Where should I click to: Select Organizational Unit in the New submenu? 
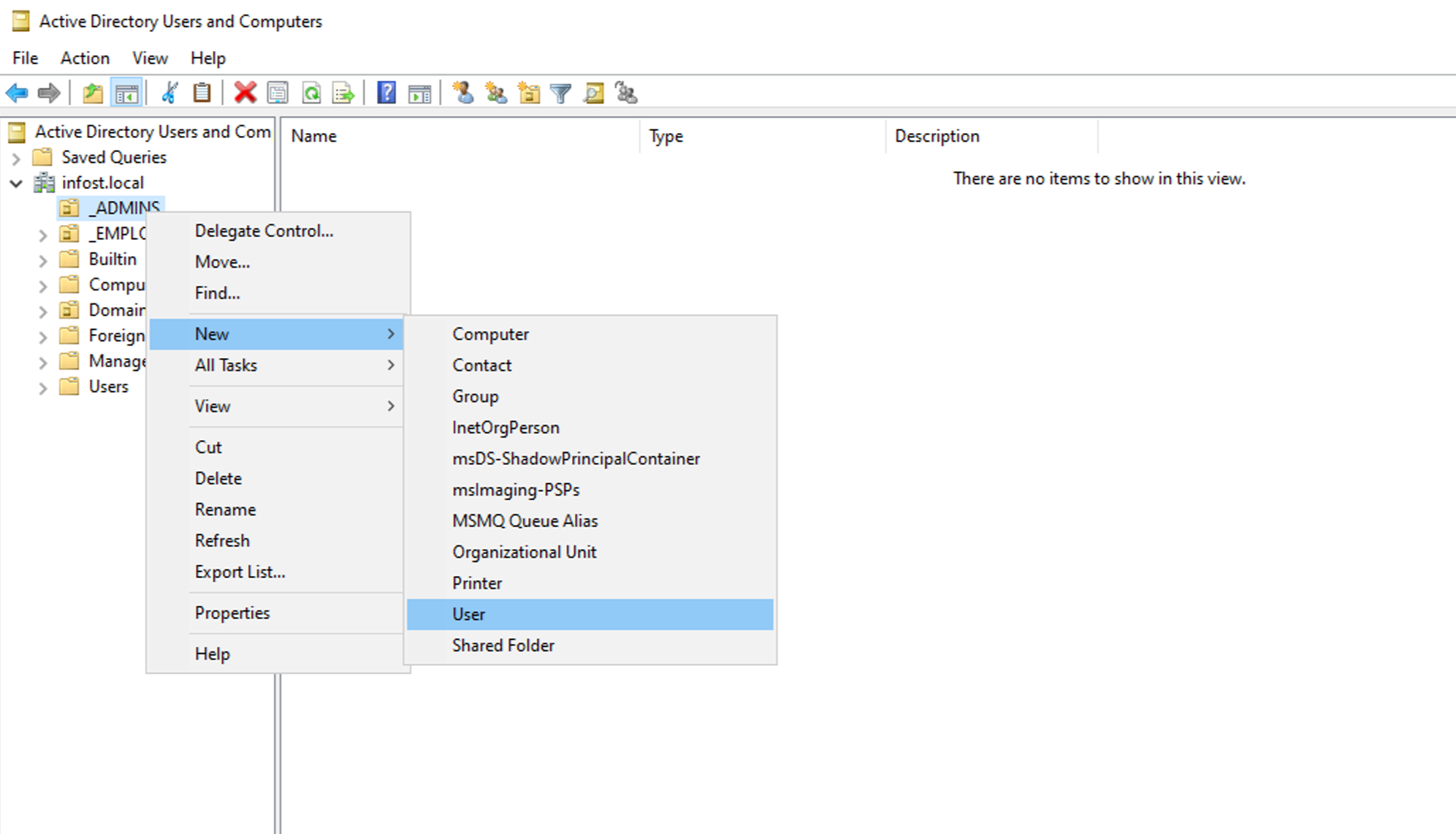(x=590, y=552)
